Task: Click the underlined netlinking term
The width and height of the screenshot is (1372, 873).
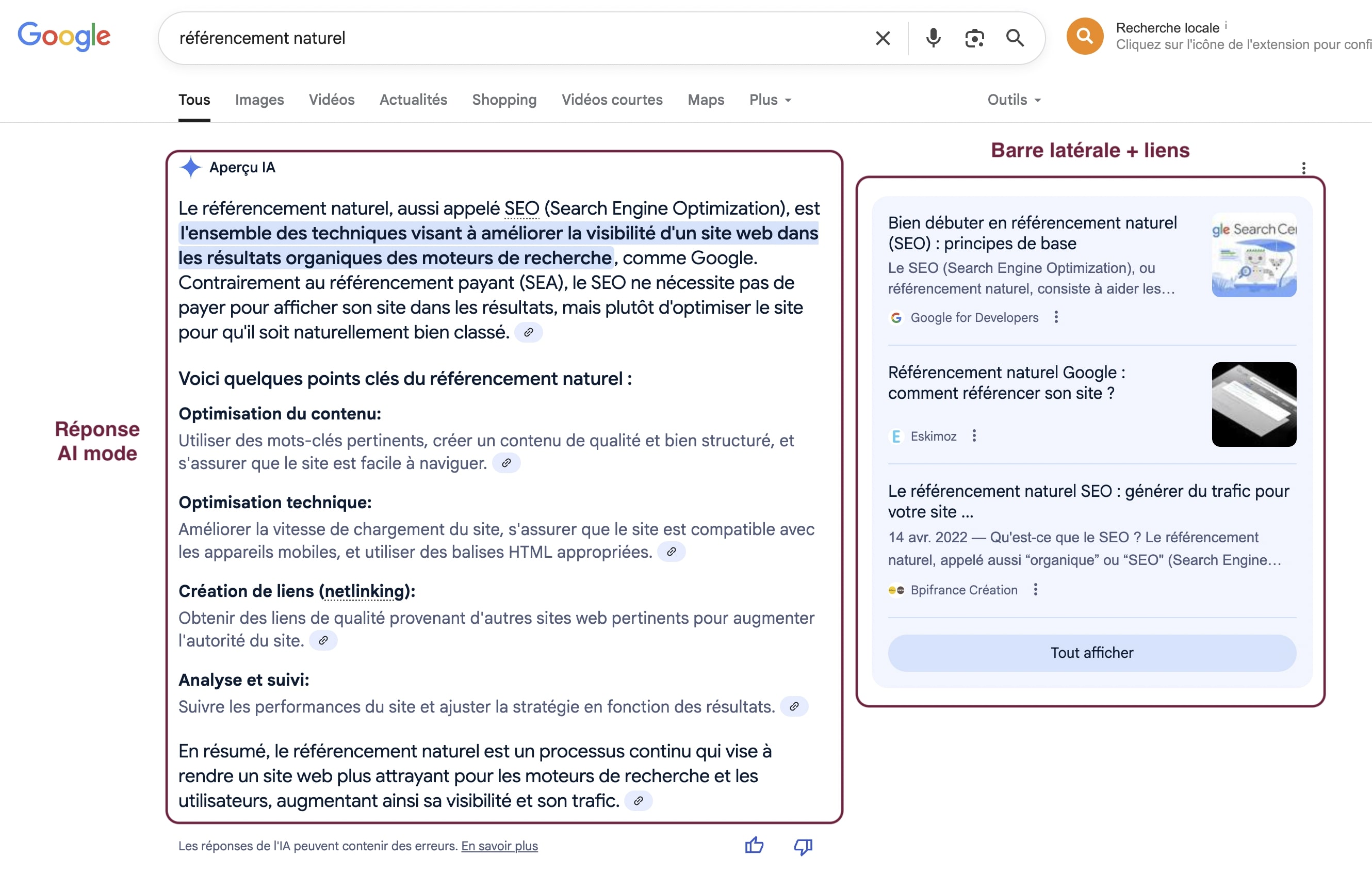Action: click(364, 591)
